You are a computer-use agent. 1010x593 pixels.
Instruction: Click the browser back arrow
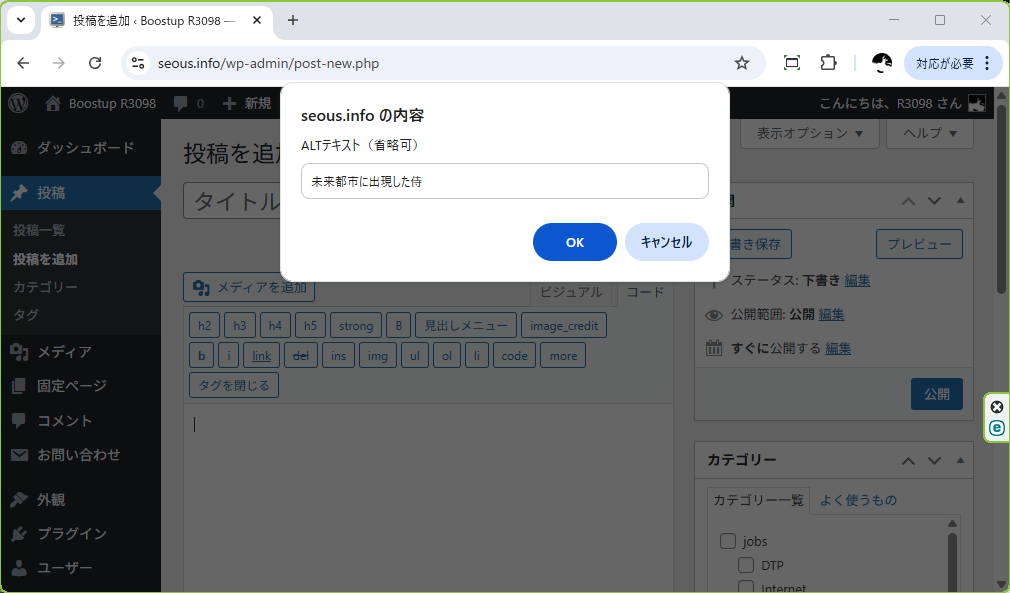point(24,63)
